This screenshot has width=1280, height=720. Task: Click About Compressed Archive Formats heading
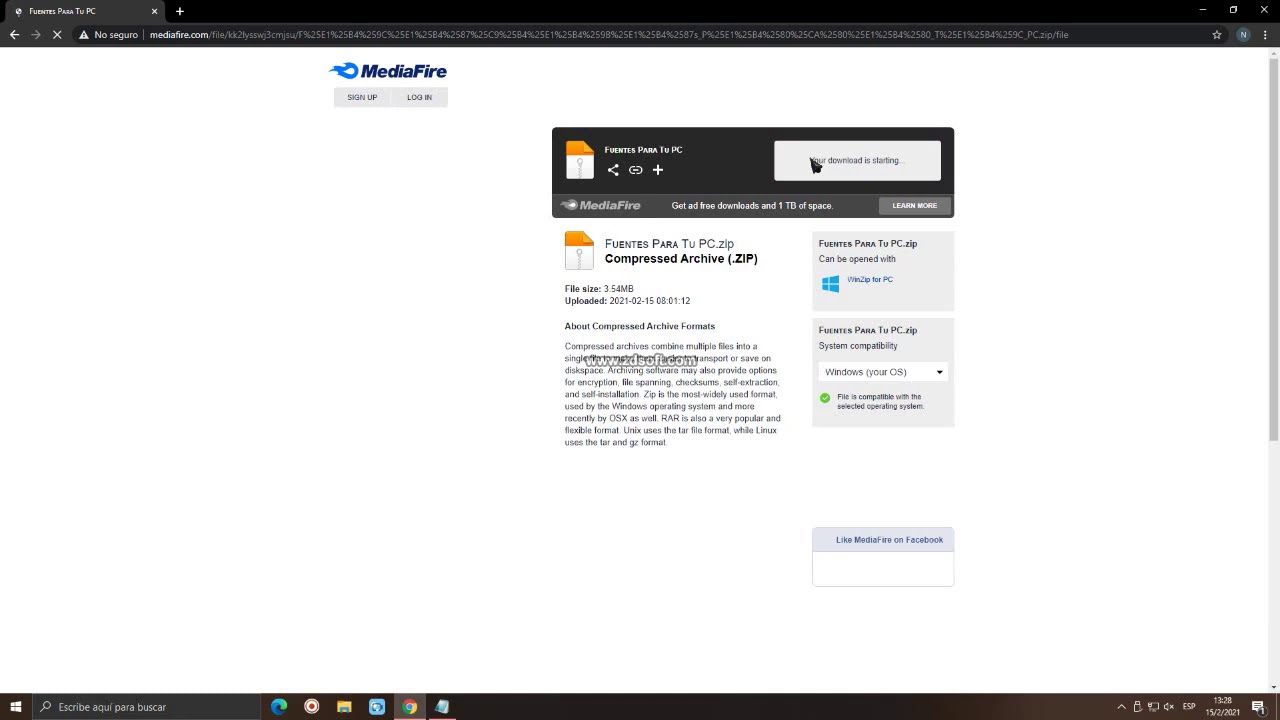640,326
